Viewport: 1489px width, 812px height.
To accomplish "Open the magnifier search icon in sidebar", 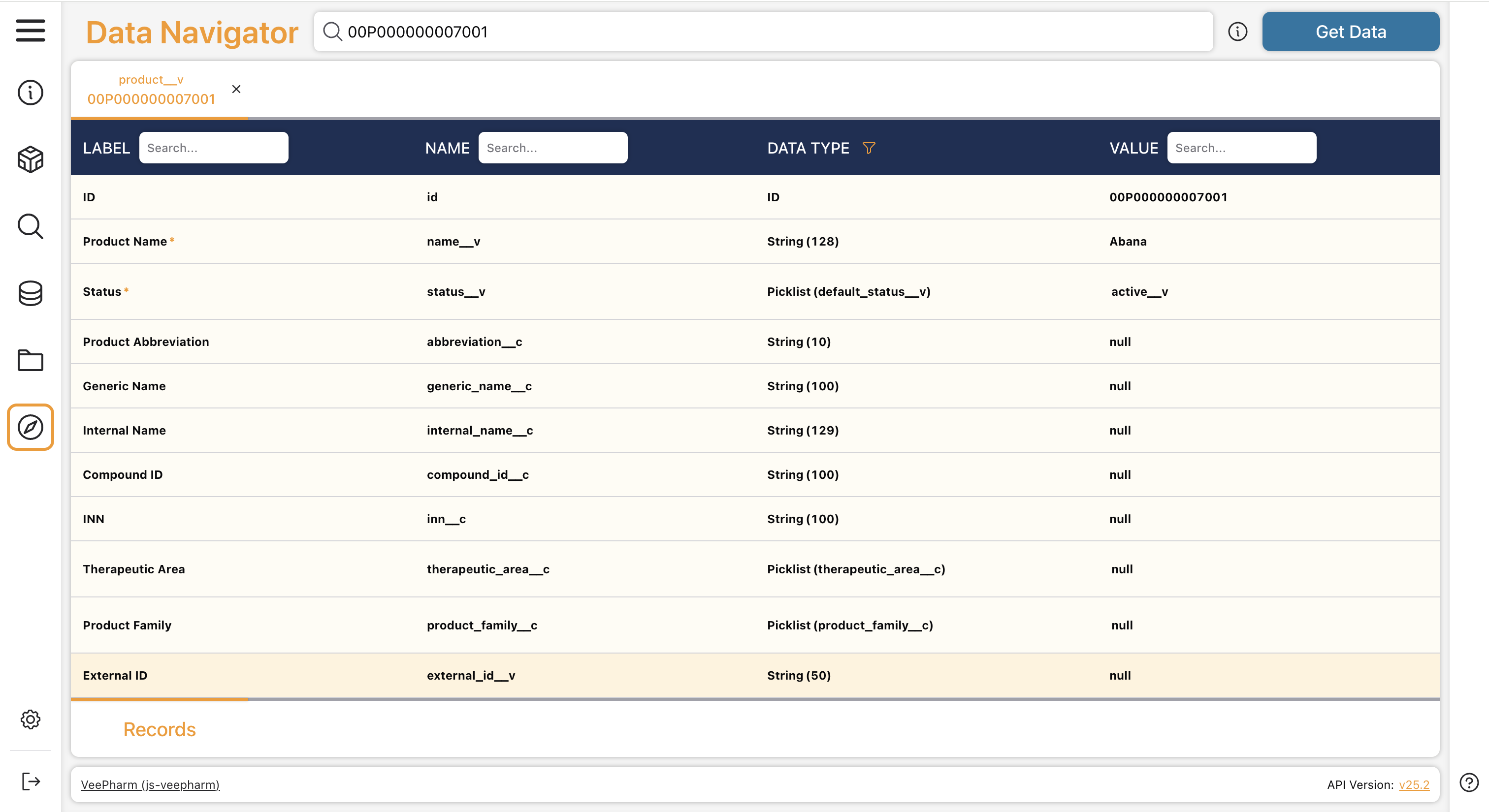I will [x=30, y=226].
